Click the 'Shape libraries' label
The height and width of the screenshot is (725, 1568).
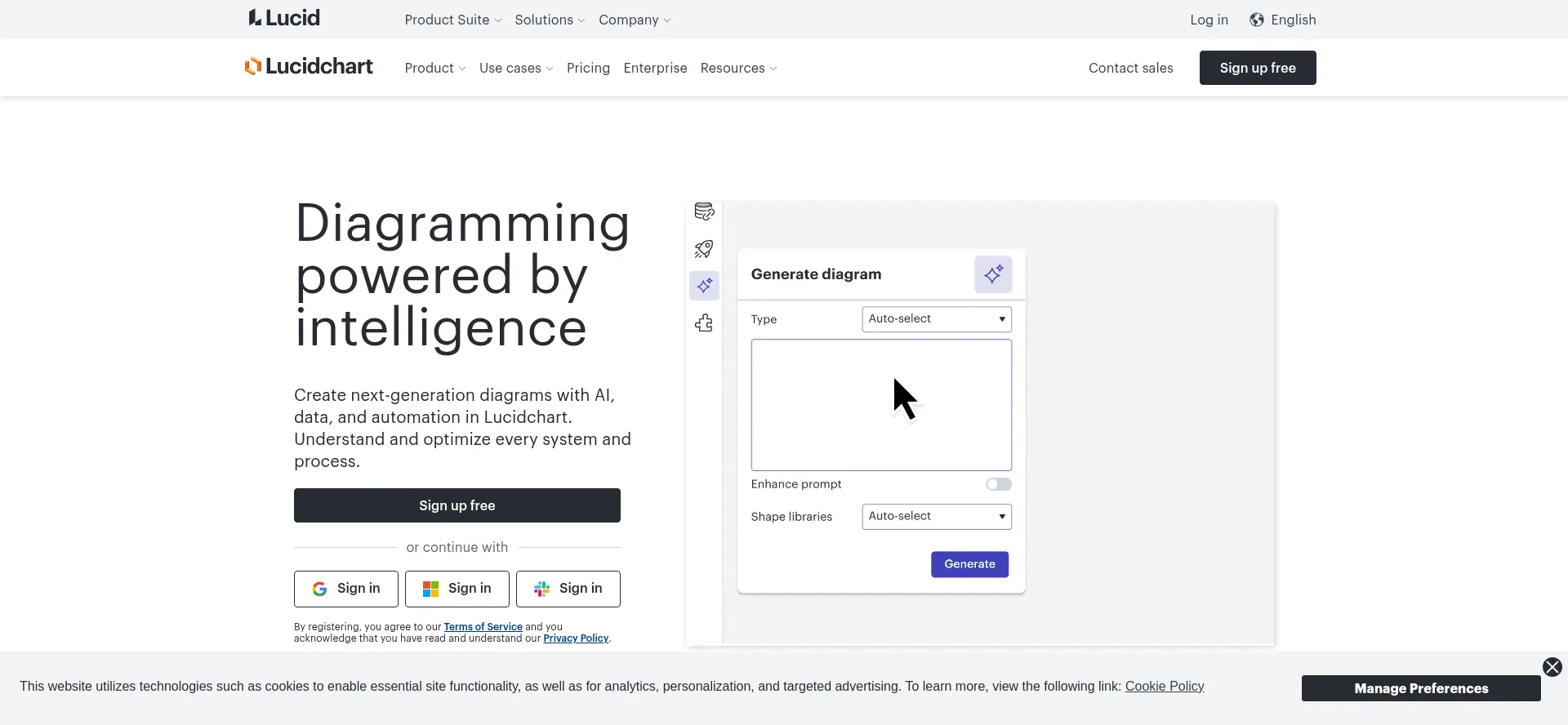coord(791,517)
